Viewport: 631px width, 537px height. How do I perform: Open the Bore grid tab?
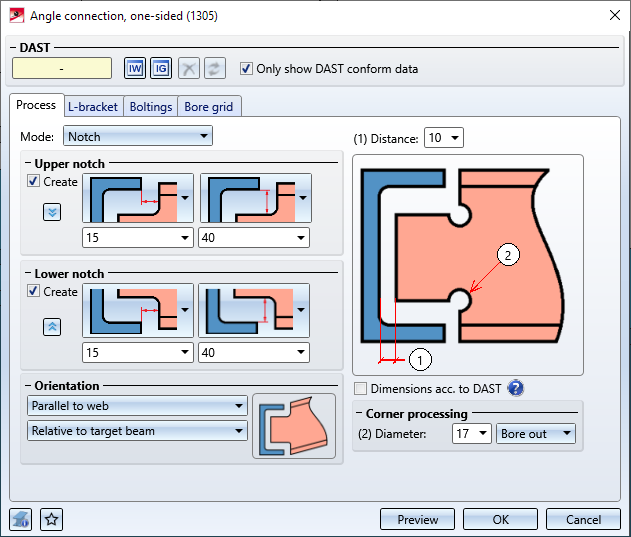[x=208, y=107]
